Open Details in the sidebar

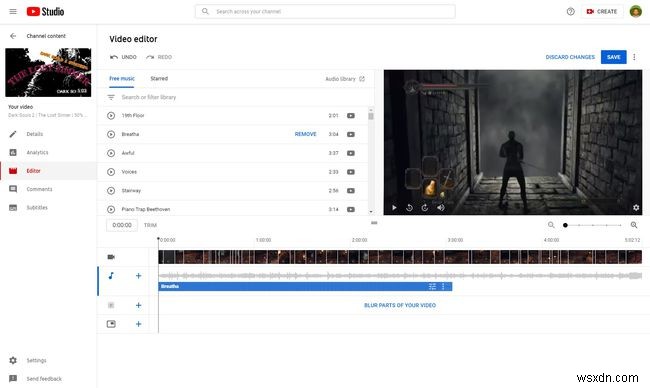pos(48,134)
